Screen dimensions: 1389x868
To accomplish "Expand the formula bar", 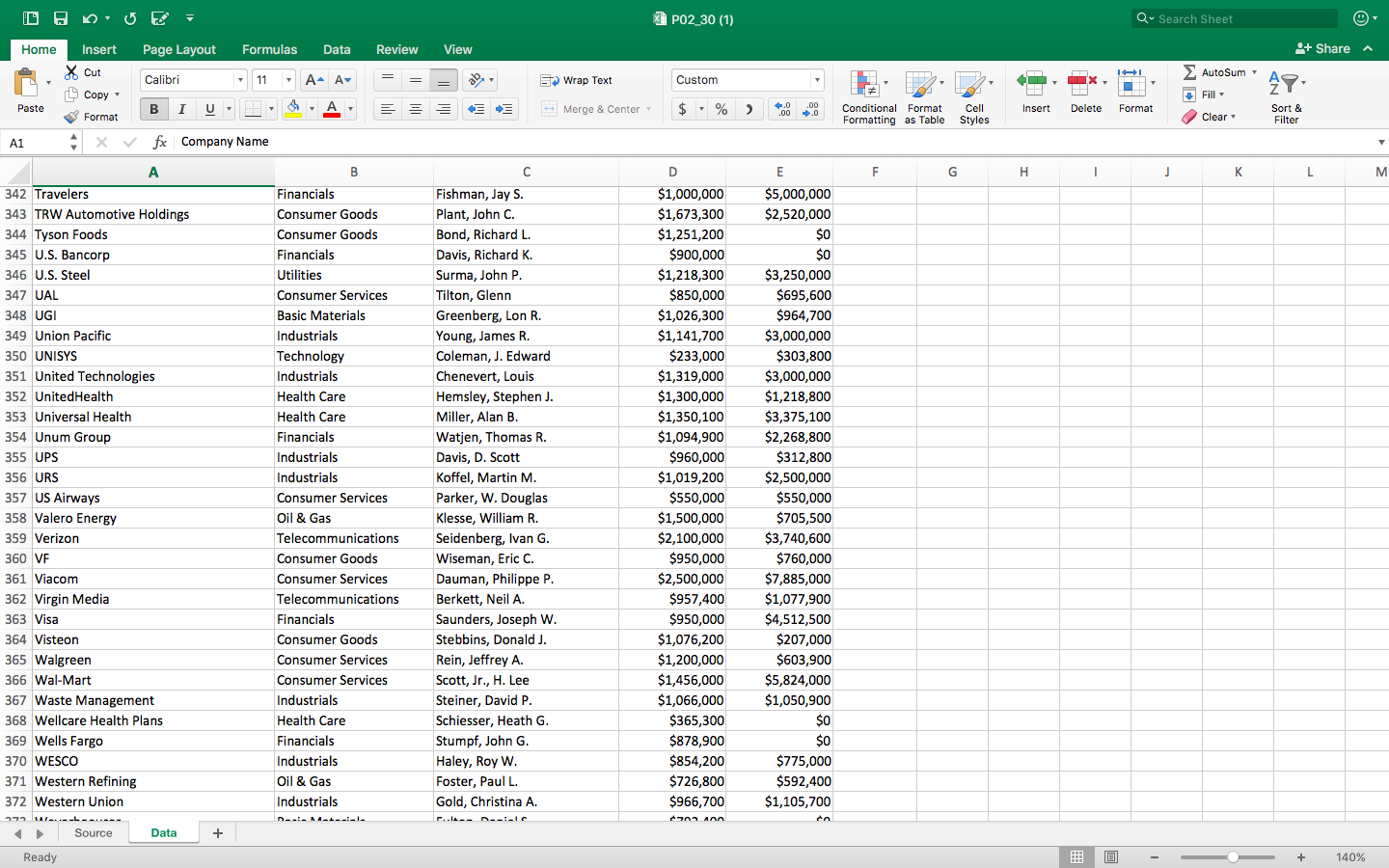I will click(x=1381, y=142).
